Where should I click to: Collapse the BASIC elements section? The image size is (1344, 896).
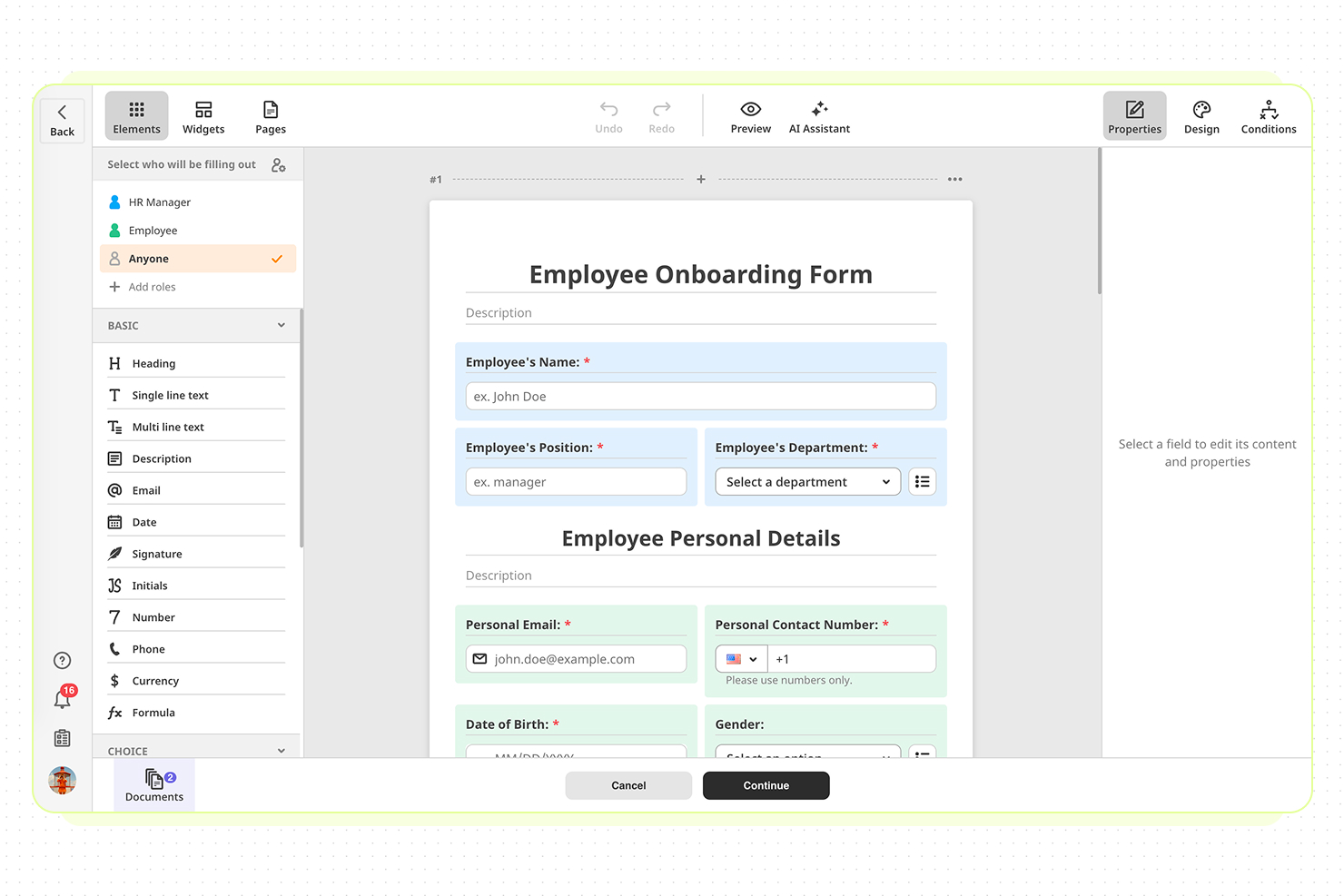pyautogui.click(x=281, y=325)
